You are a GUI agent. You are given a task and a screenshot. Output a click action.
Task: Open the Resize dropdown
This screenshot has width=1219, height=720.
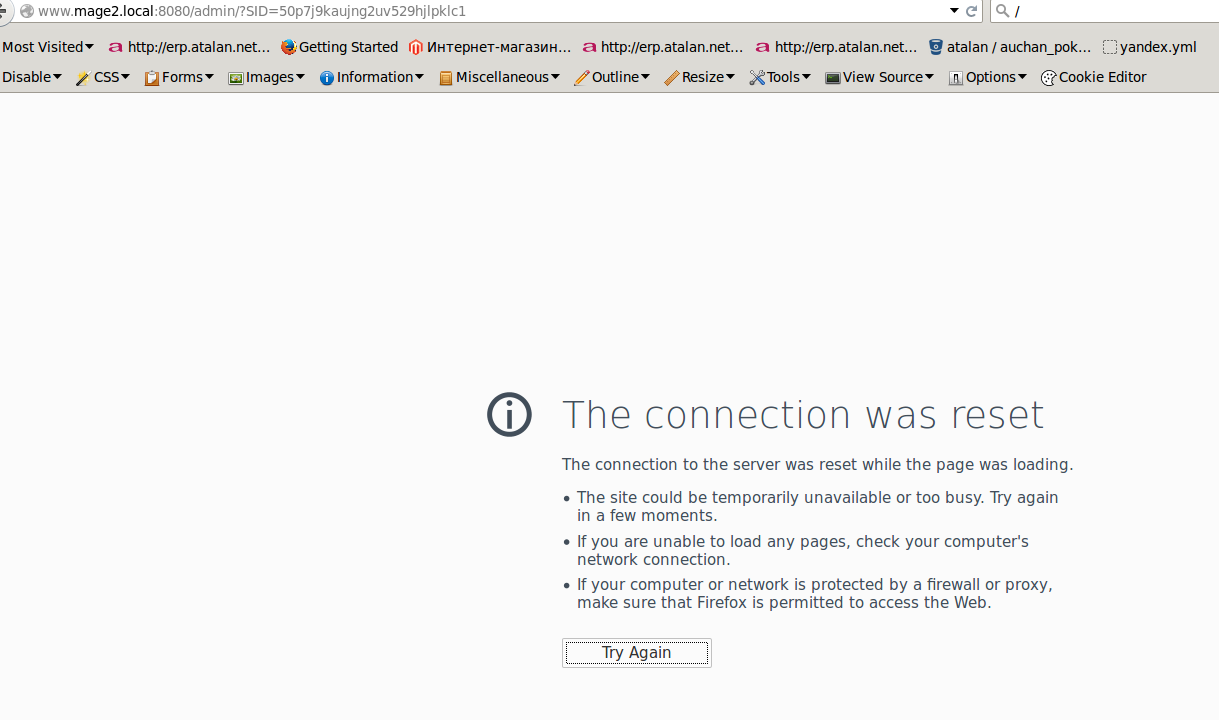point(700,77)
